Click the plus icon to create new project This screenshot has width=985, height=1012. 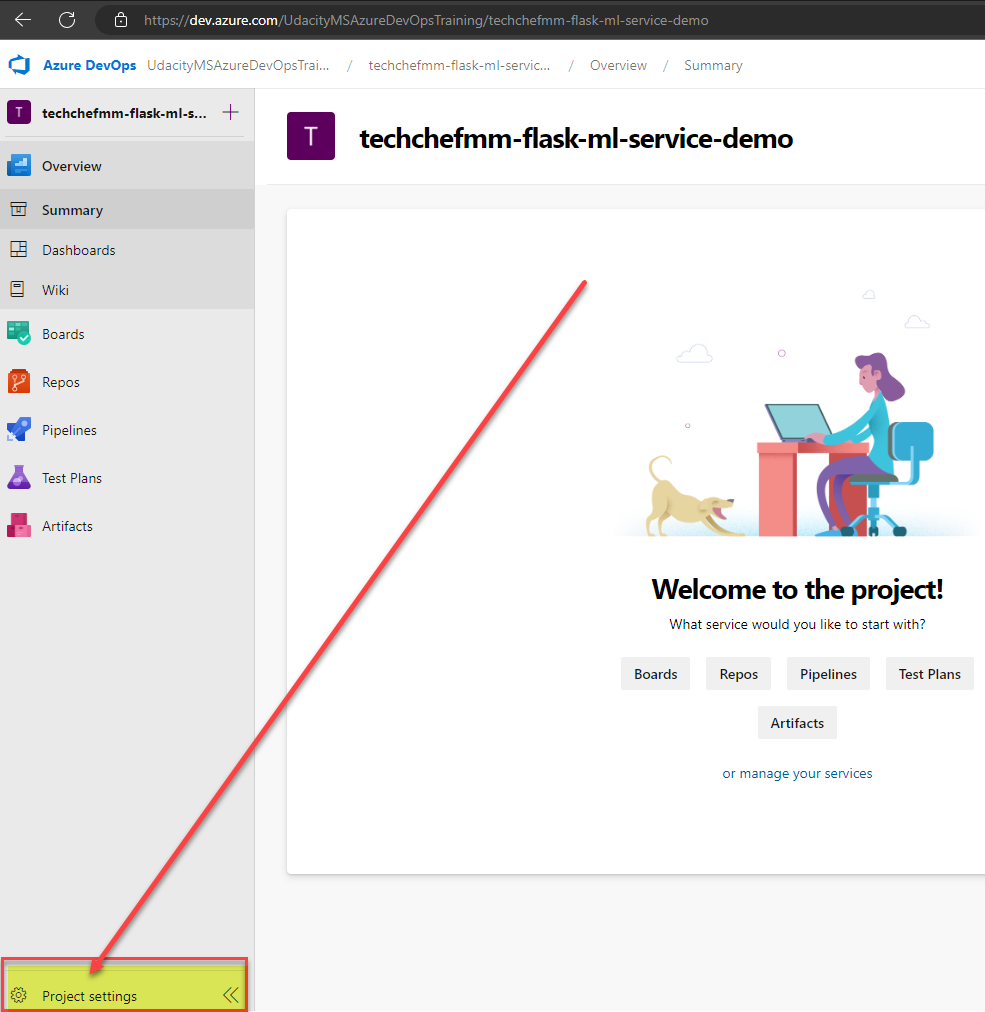click(230, 112)
